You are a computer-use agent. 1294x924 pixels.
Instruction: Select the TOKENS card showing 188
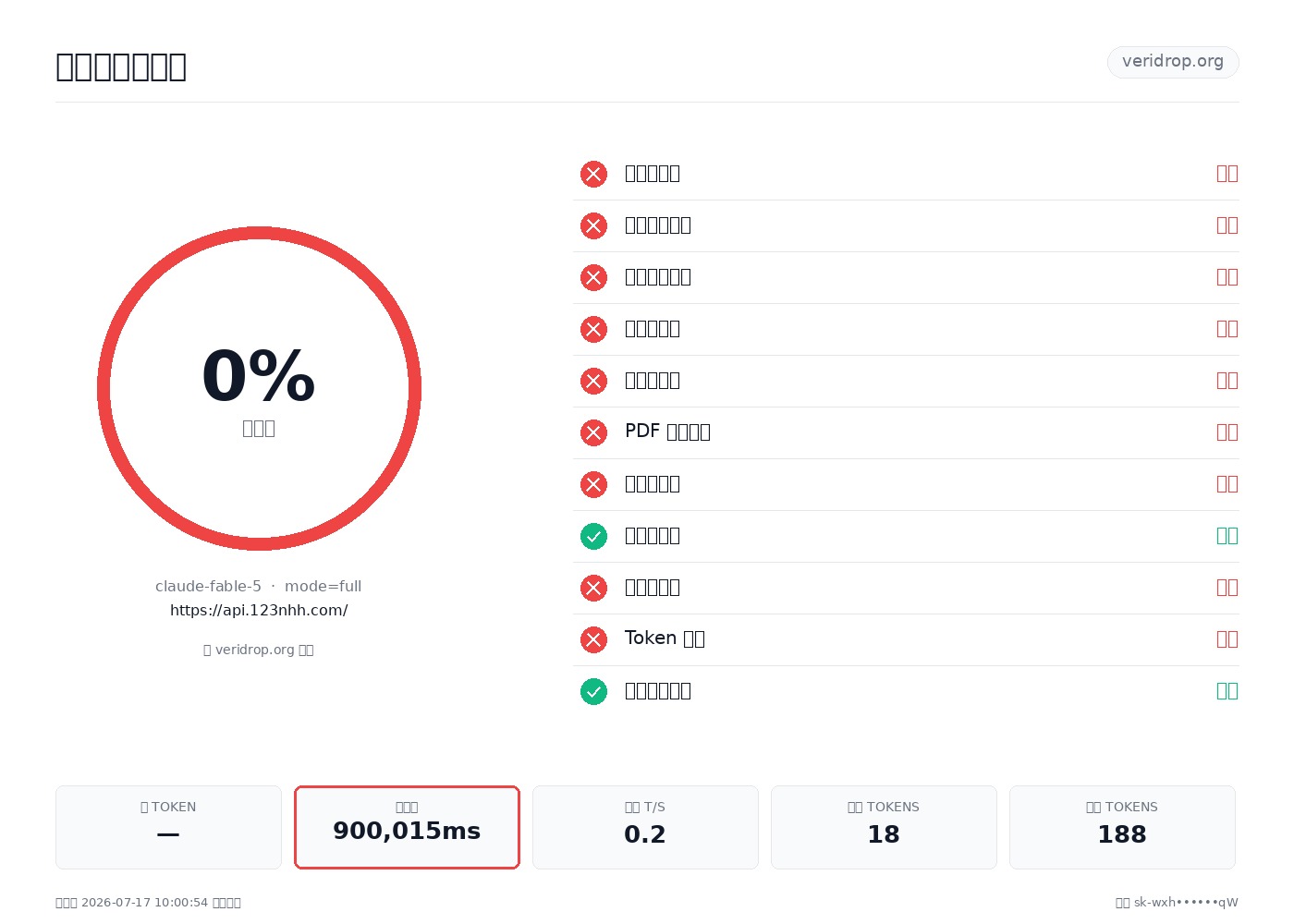coord(1122,827)
